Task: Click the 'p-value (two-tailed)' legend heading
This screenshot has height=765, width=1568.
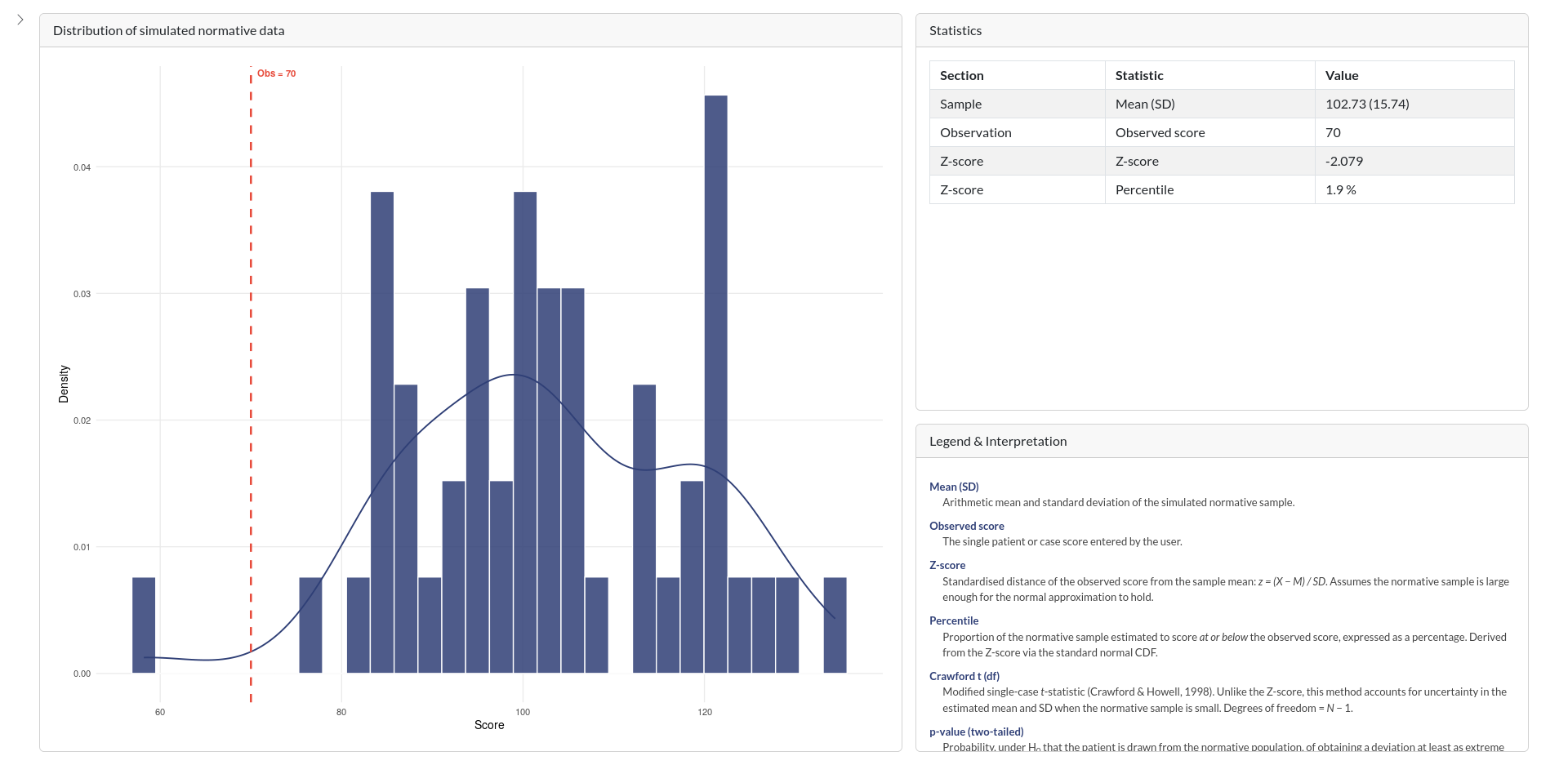Action: tap(977, 732)
